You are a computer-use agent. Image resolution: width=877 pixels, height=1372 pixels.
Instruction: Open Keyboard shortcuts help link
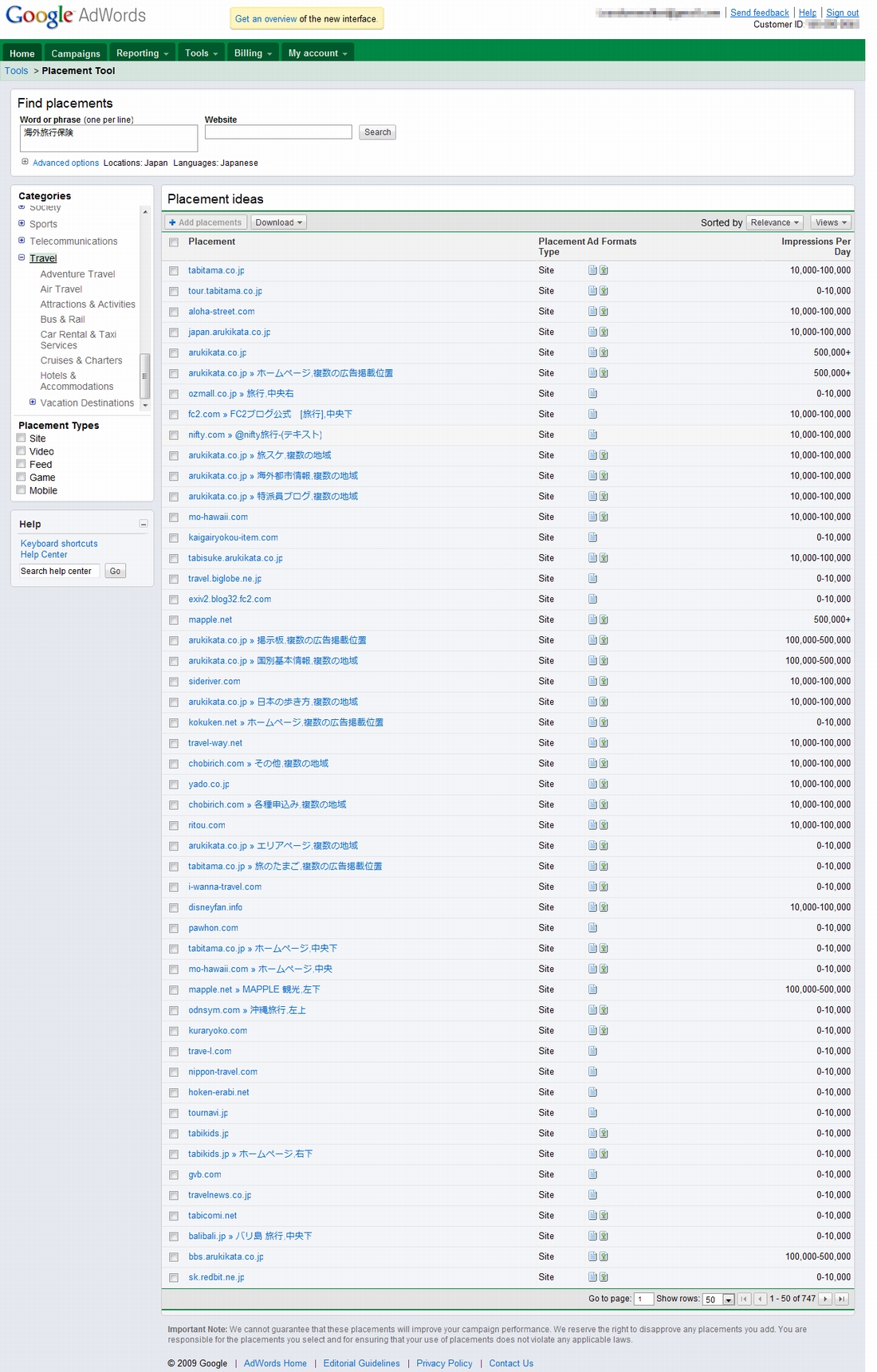click(x=59, y=544)
